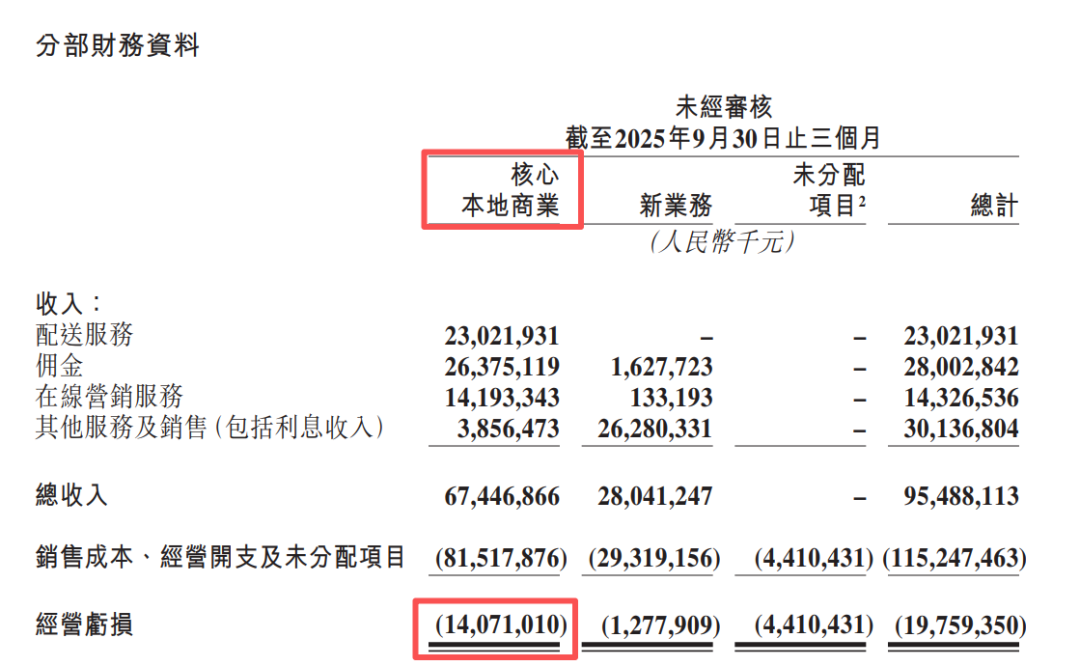Select the (81,517,876) cost figure
Viewport: 1080px width, 666px height.
(501, 558)
